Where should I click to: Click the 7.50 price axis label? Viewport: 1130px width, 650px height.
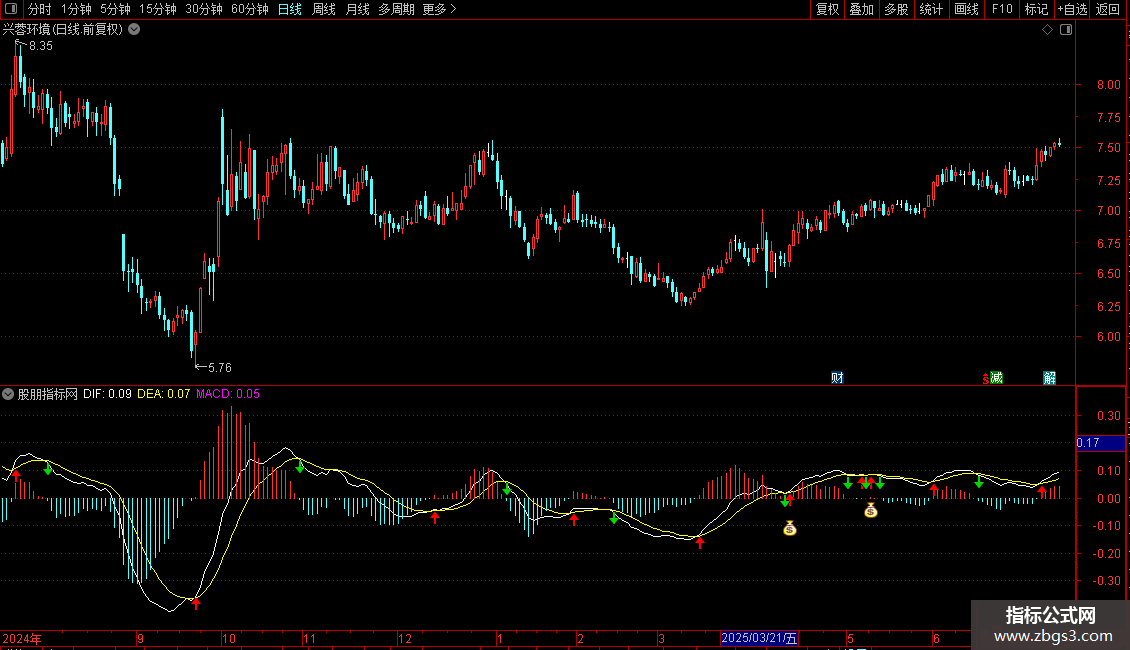[1108, 148]
